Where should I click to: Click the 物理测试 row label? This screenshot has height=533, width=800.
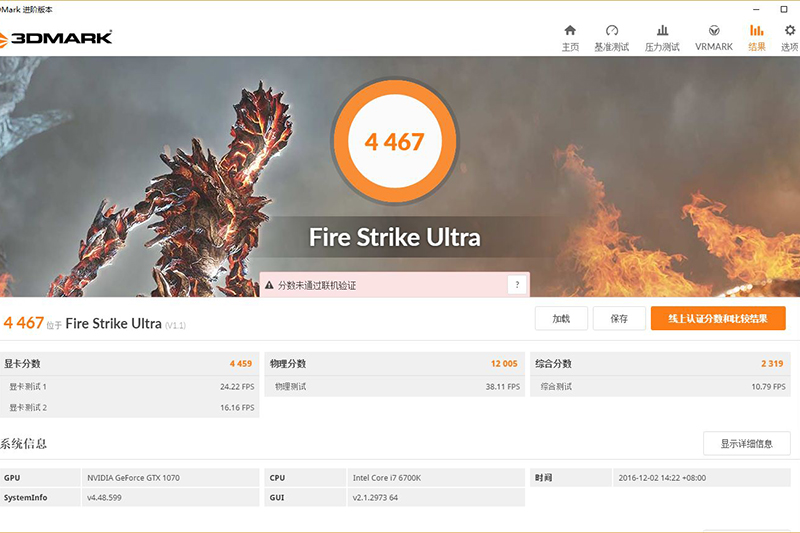pyautogui.click(x=291, y=387)
